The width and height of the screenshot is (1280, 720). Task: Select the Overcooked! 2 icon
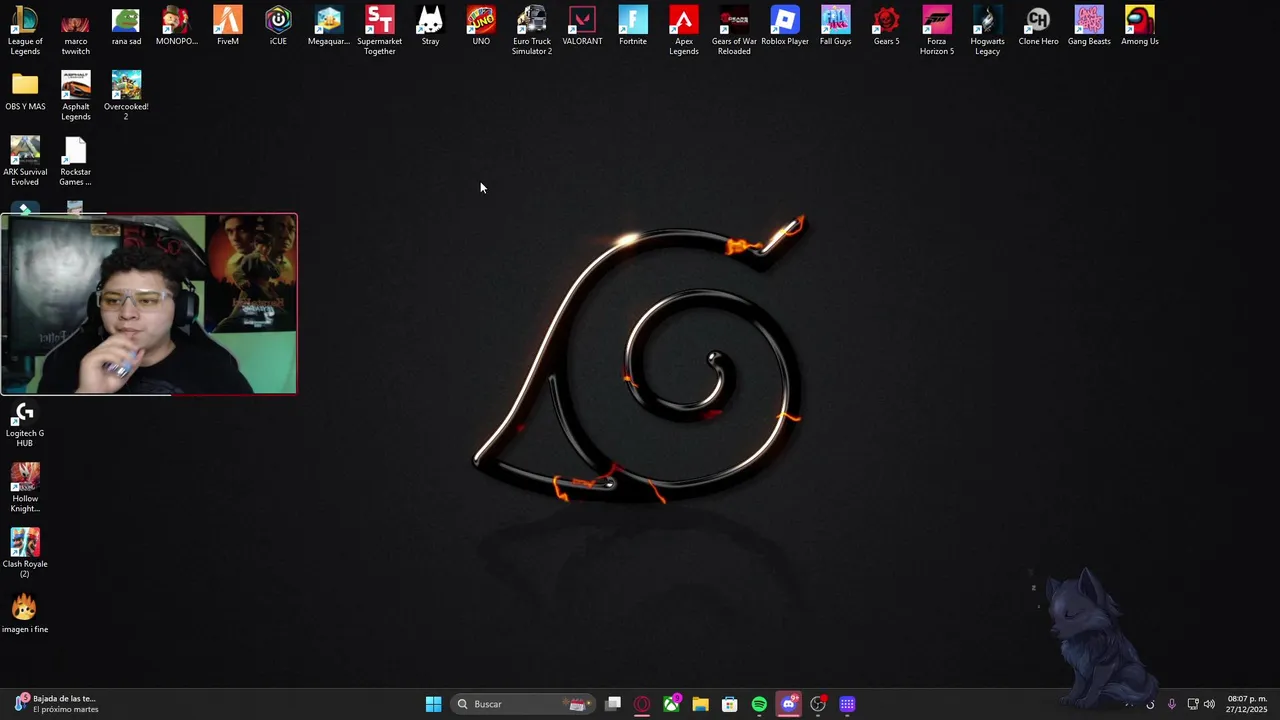[126, 96]
